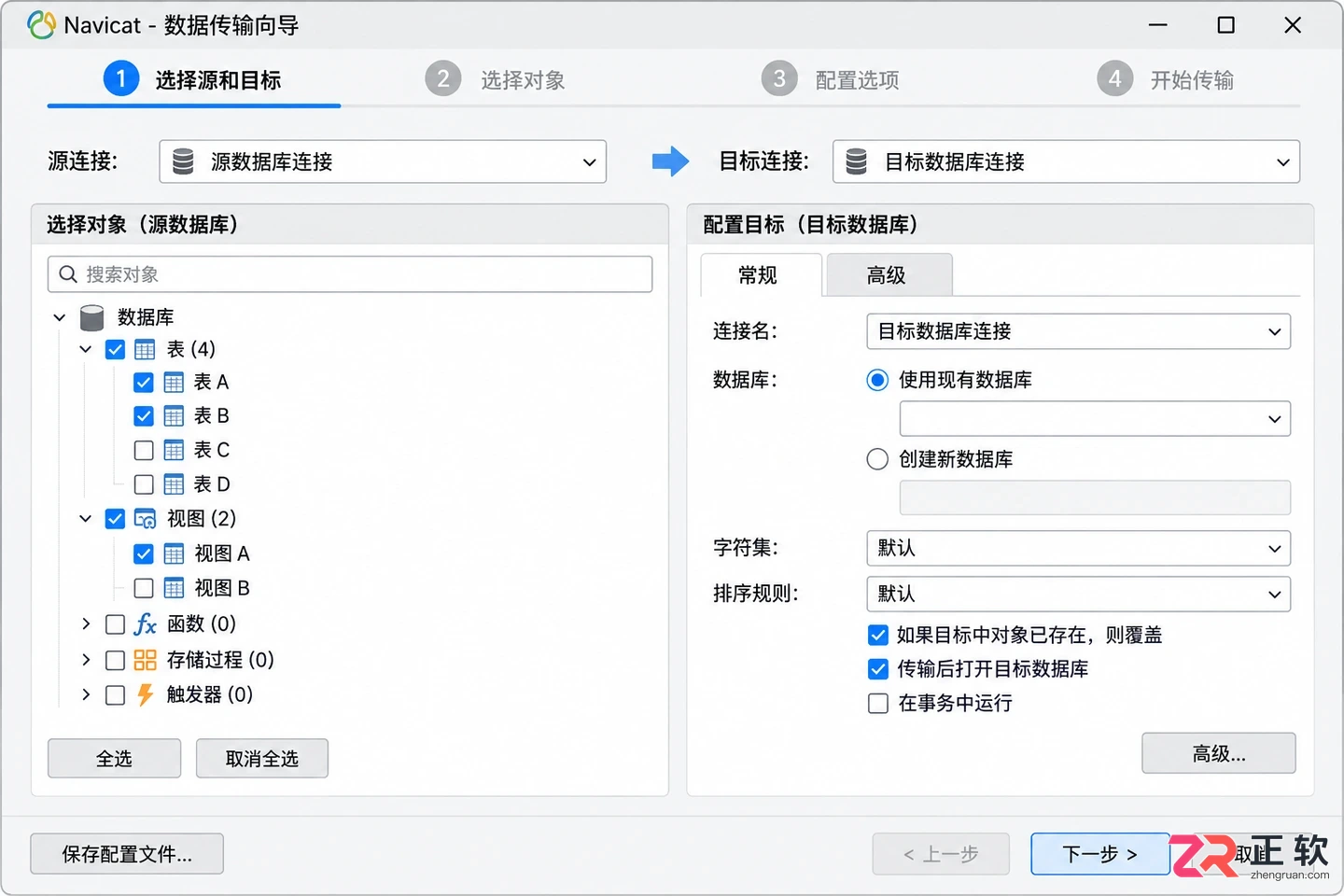1344x896 pixels.
Task: Select 创建新数据库 radio button
Action: (x=877, y=459)
